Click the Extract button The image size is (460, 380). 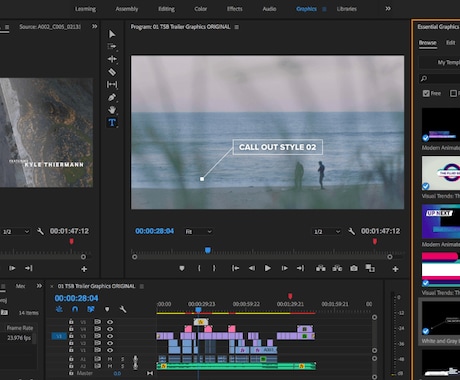coord(337,268)
